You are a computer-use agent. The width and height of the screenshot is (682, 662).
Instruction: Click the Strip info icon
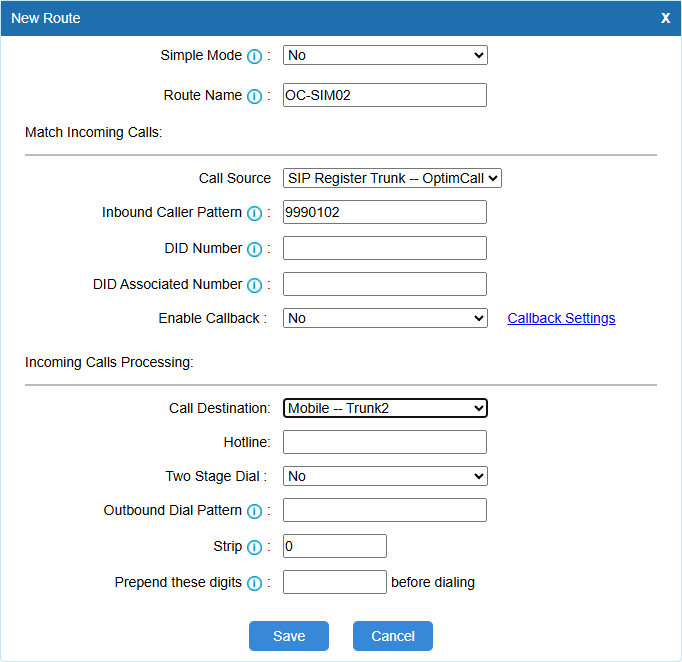(254, 547)
